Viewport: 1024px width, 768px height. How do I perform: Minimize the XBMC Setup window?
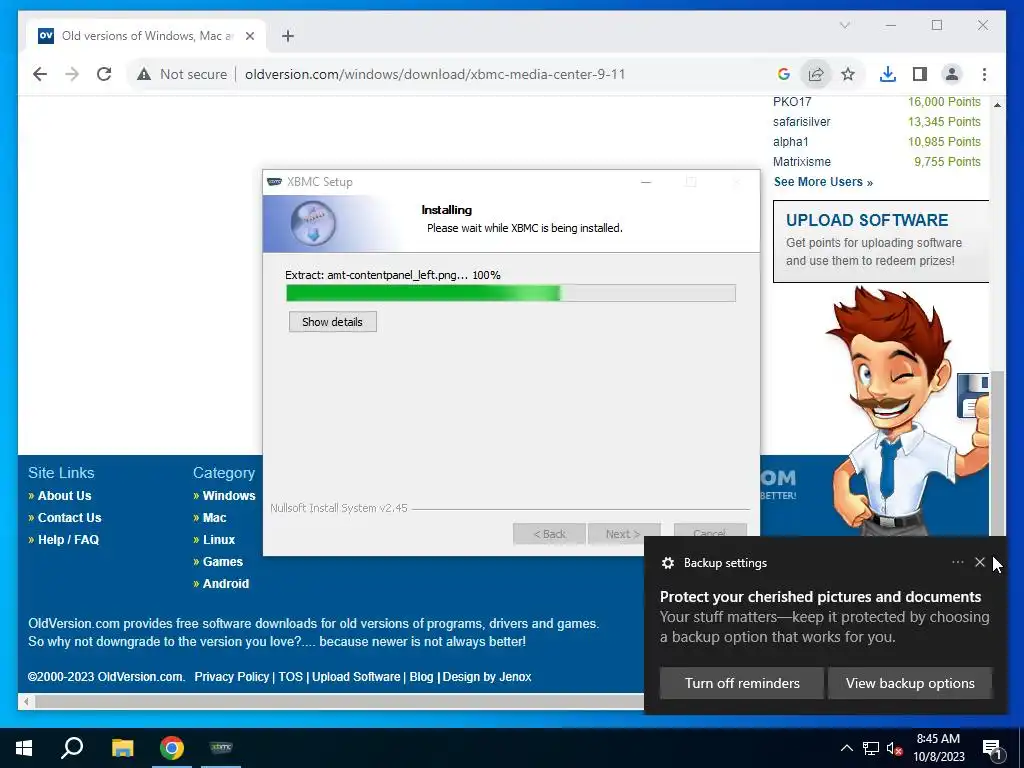[646, 182]
